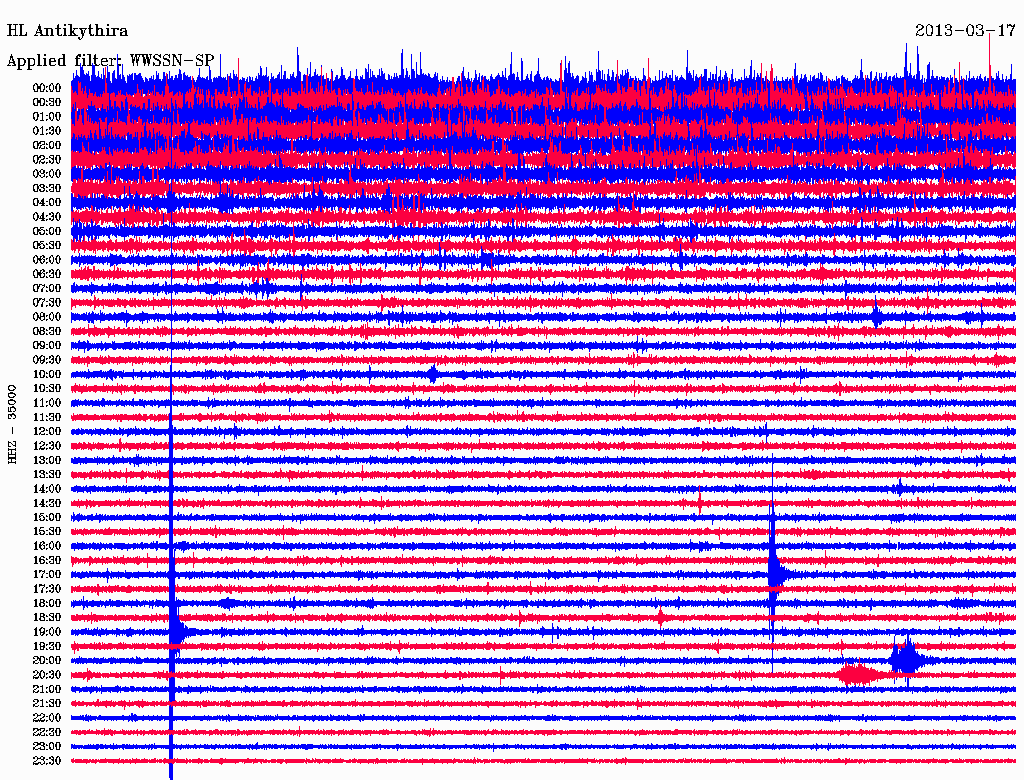This screenshot has width=1024, height=780.
Task: Click the date label 2013-03-17
Action: point(965,31)
